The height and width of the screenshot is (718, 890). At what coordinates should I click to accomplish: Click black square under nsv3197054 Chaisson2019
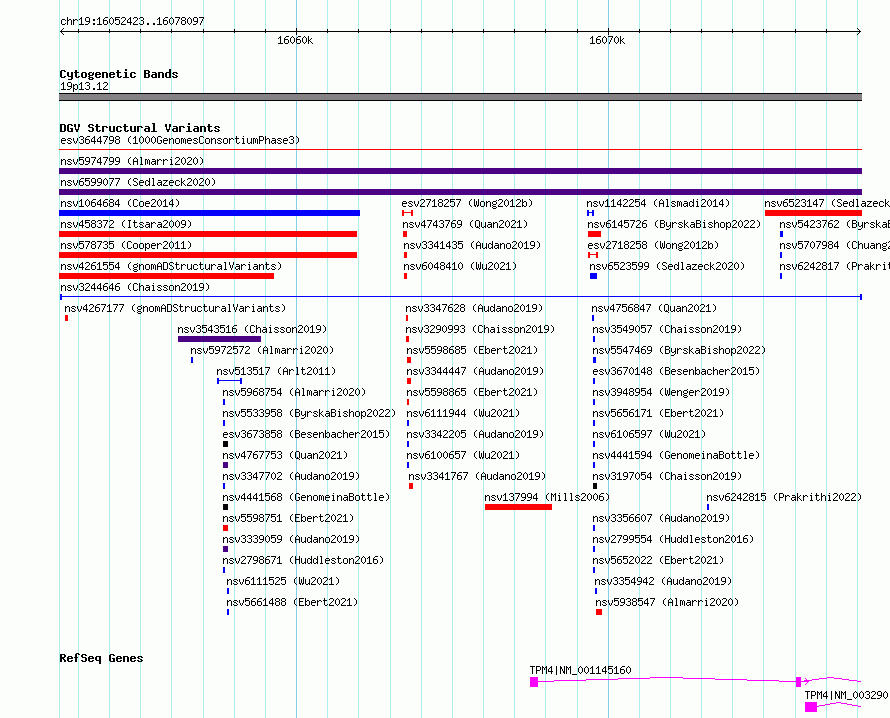click(x=595, y=486)
